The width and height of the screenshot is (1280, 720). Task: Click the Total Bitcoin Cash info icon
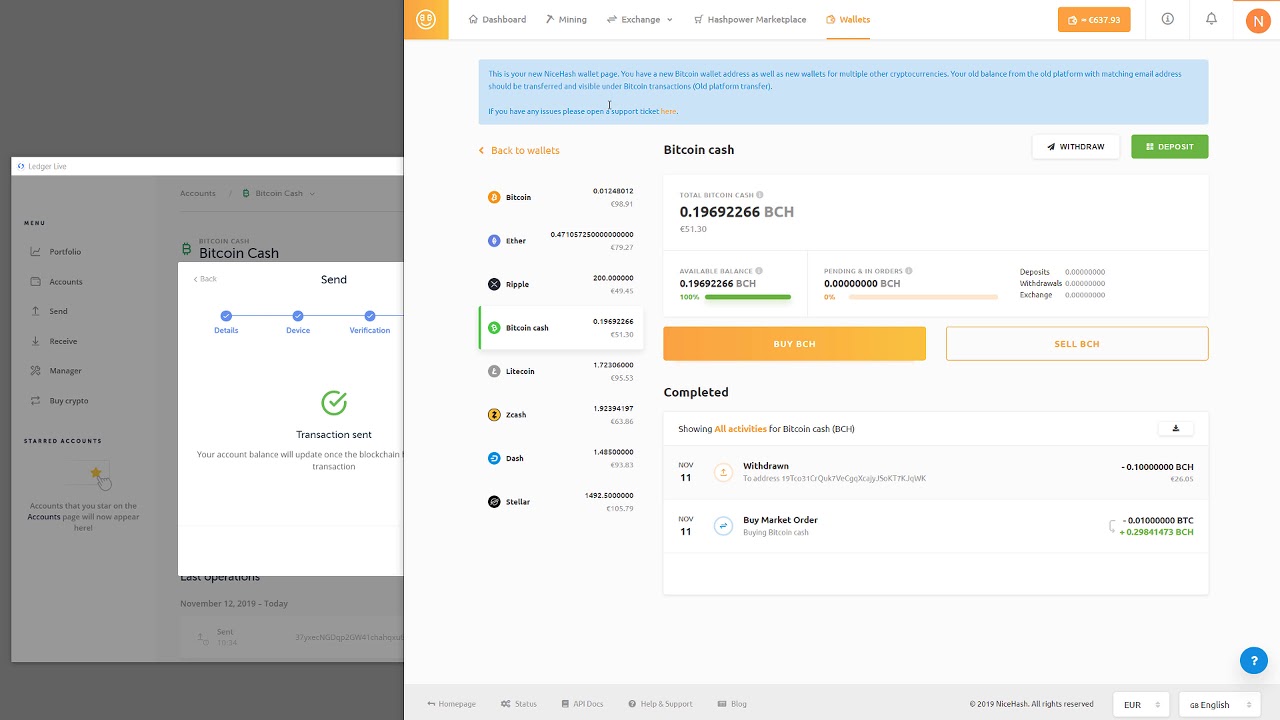[760, 195]
